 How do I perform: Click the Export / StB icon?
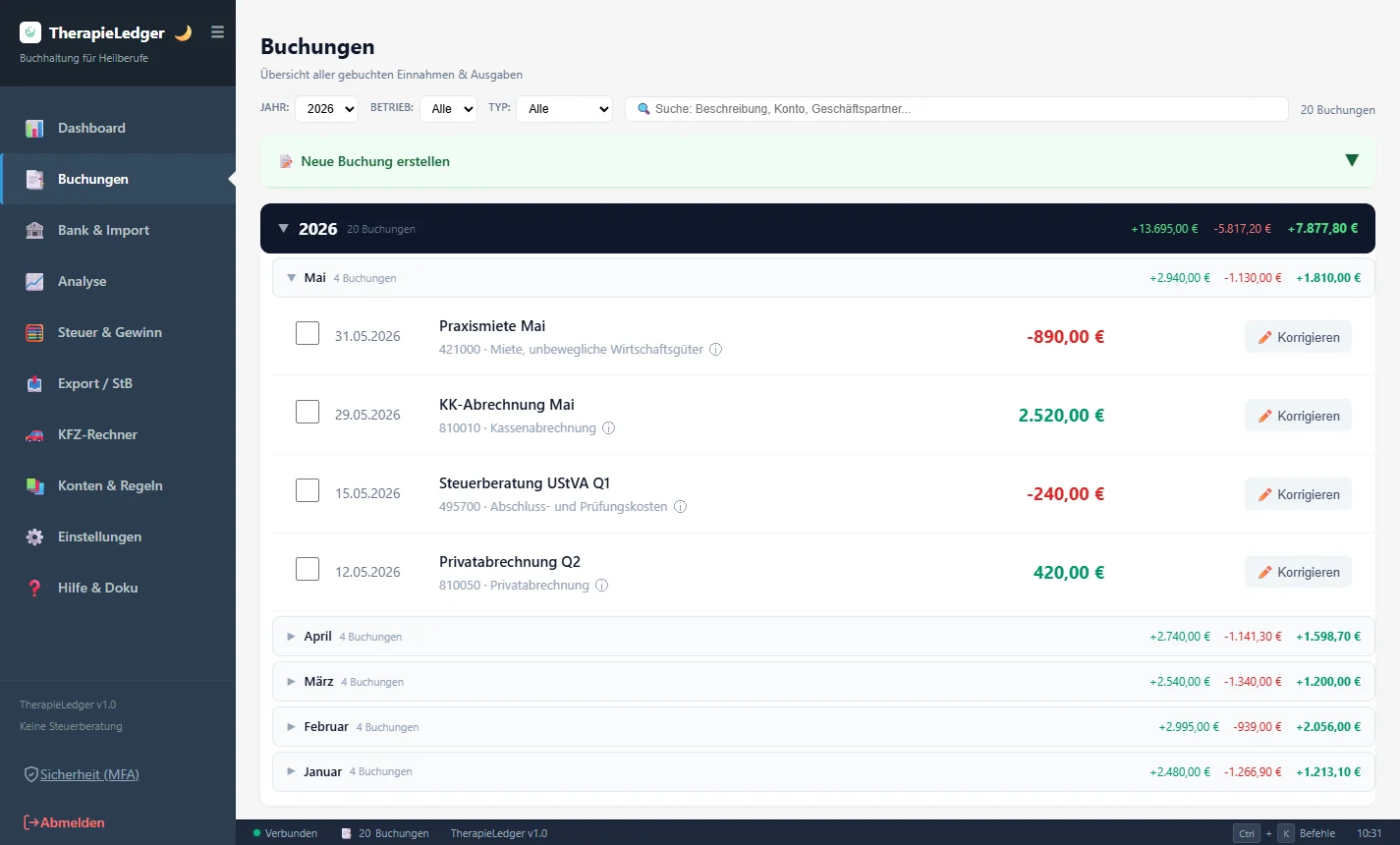34,383
